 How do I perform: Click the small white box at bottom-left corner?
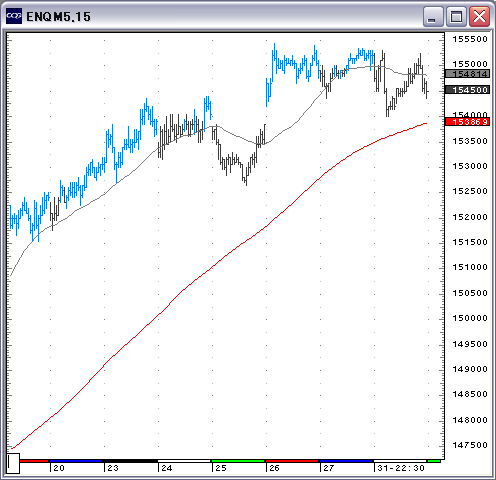[13, 463]
